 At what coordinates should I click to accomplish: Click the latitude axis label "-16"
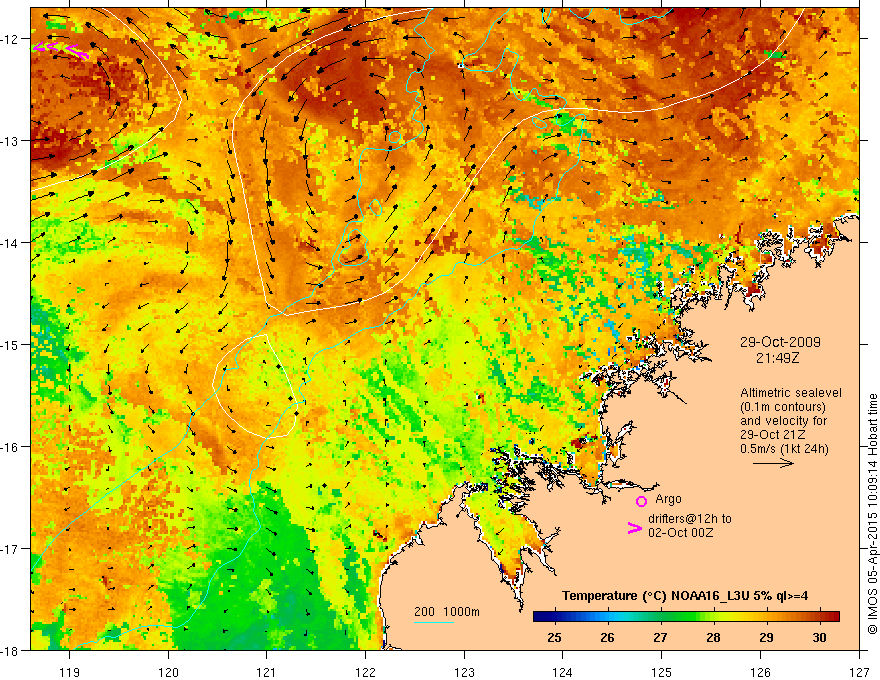[x=10, y=447]
